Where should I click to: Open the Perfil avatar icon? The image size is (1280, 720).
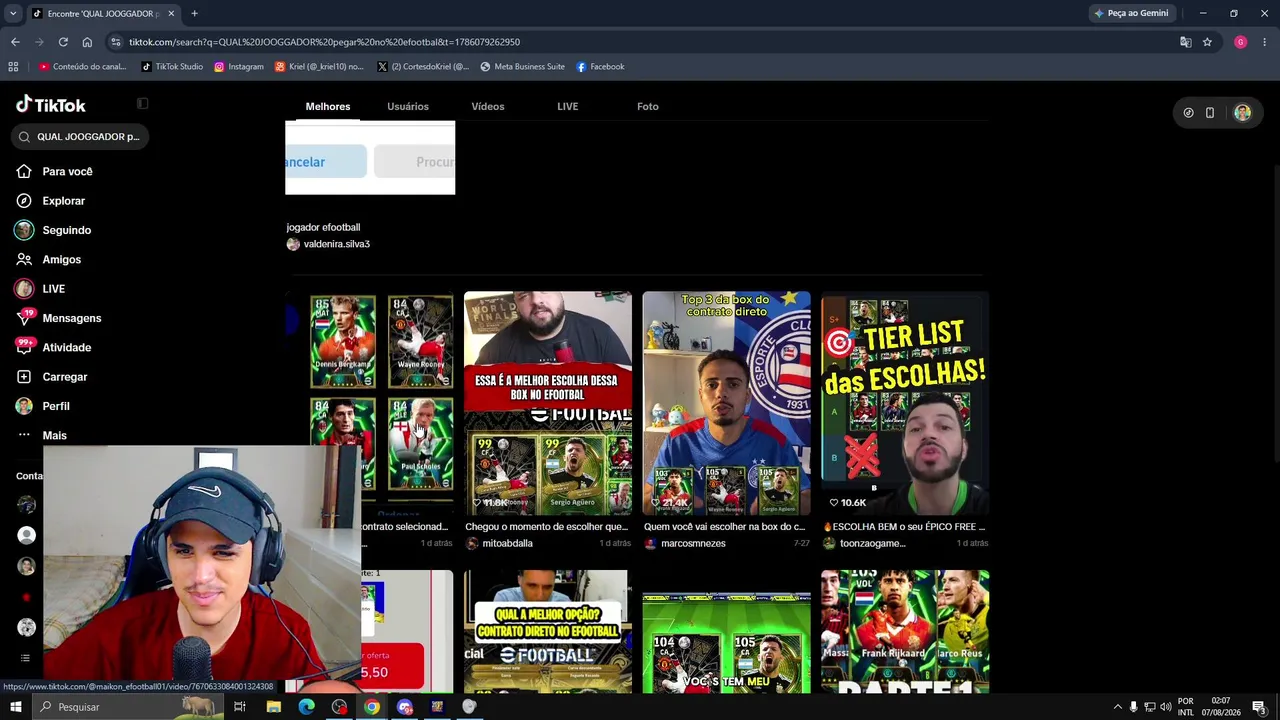click(24, 406)
